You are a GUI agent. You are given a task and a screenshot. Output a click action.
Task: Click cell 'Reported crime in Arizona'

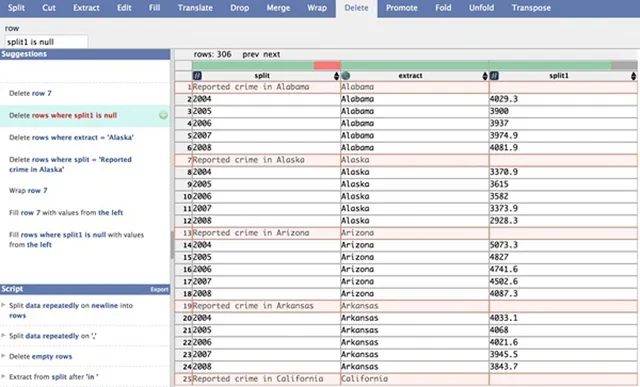[266, 233]
